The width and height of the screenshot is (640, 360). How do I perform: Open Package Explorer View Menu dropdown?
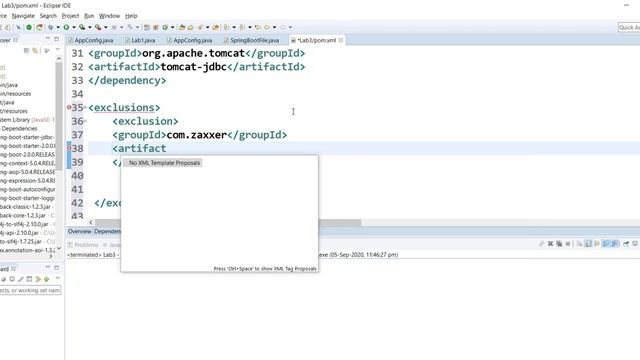58,49
